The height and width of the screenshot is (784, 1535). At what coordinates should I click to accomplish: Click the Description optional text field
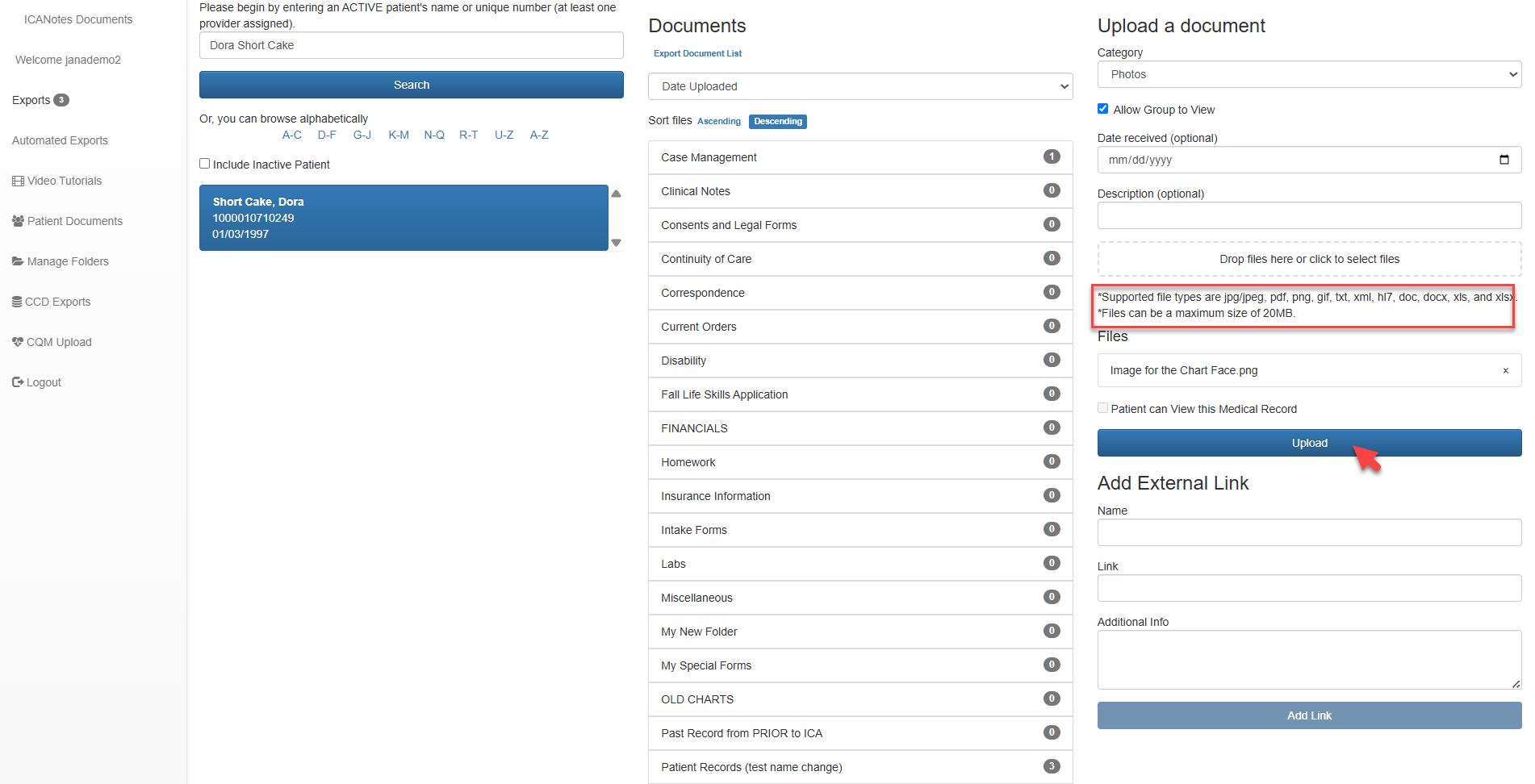coord(1308,215)
